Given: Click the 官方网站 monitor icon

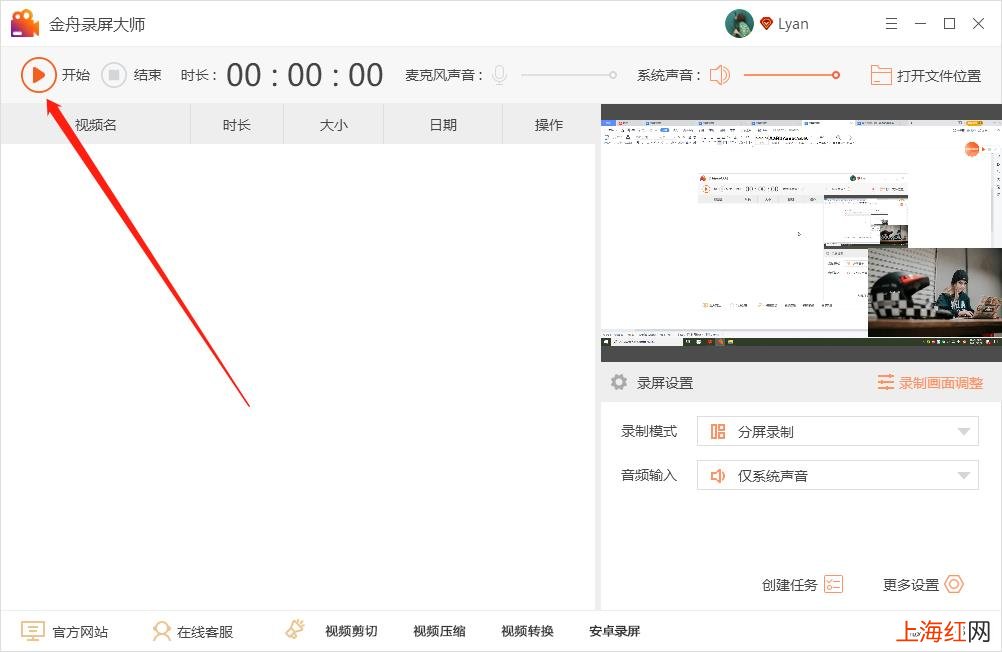Looking at the screenshot, I should pyautogui.click(x=33, y=631).
